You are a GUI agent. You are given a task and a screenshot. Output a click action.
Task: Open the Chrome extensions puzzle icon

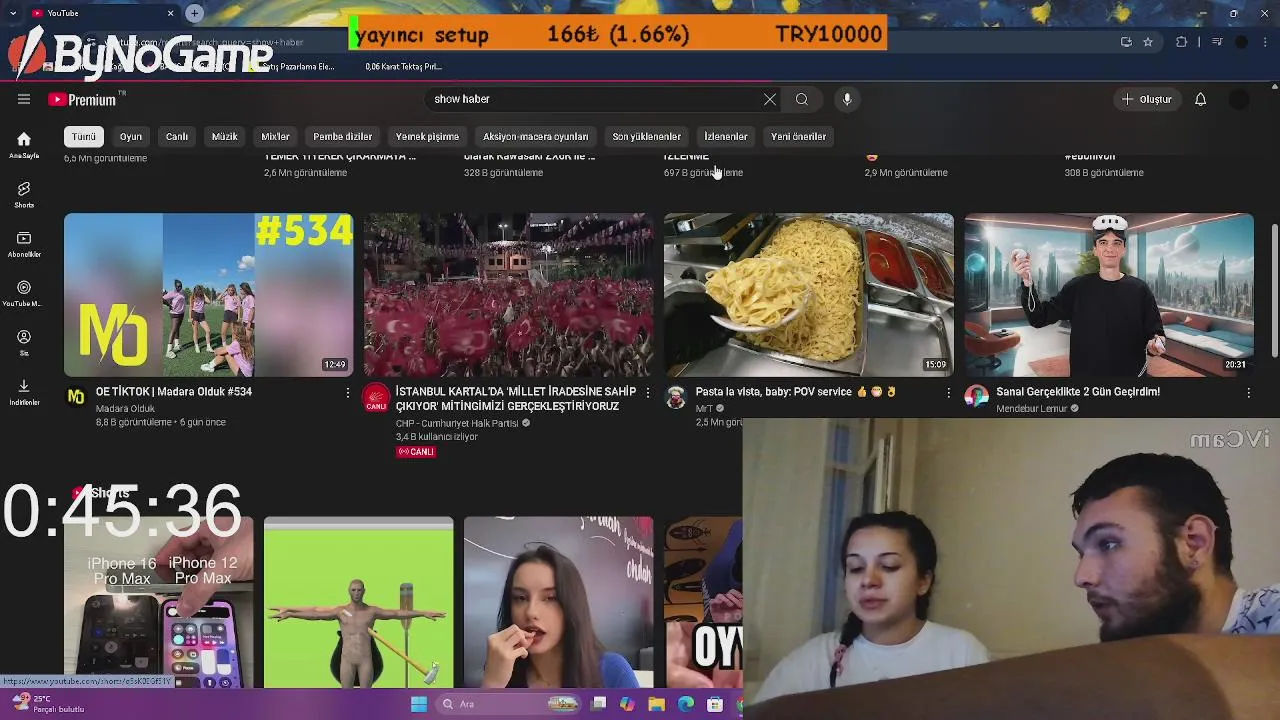tap(1182, 42)
